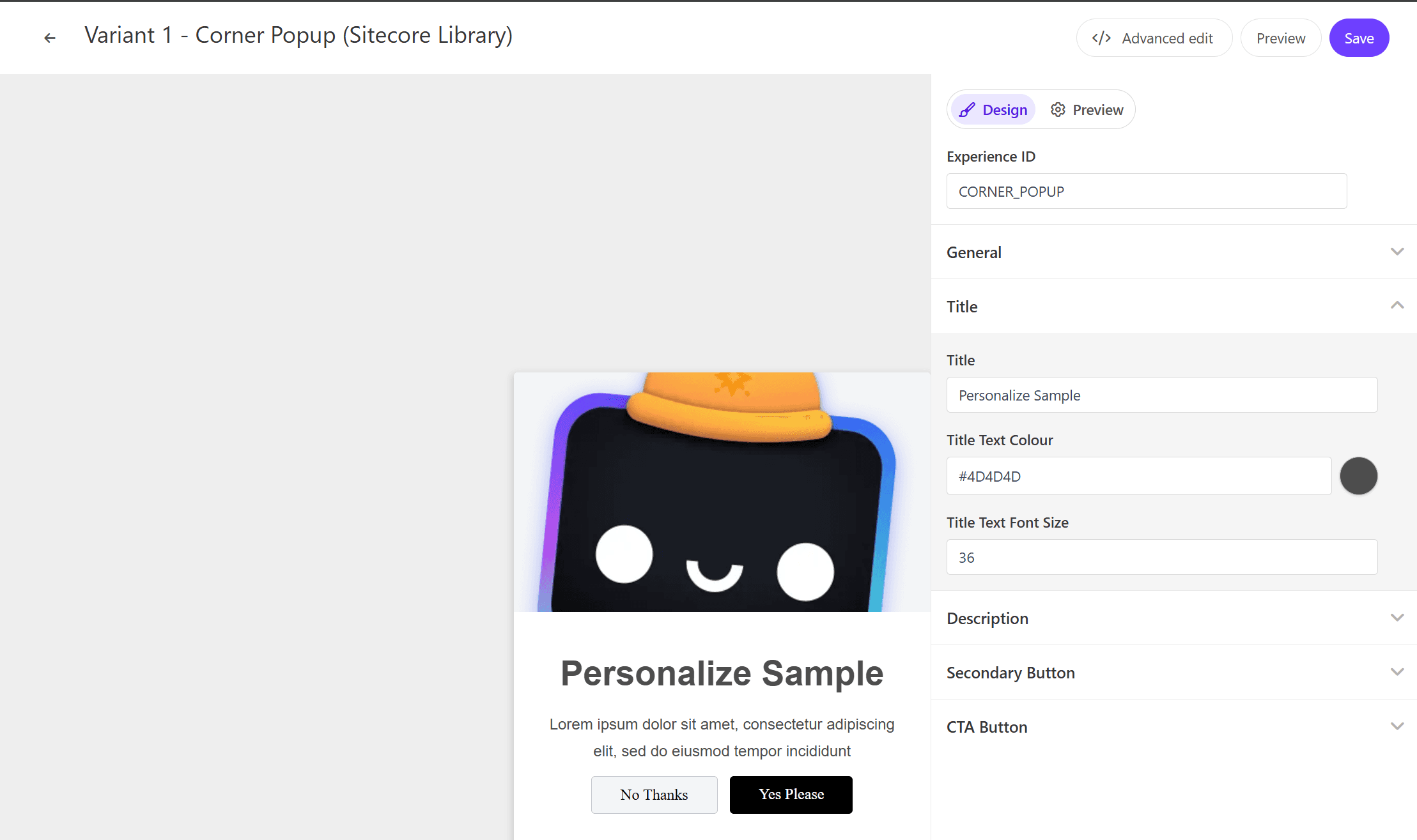This screenshot has width=1417, height=840.
Task: Click the mascot image in popup
Action: point(722,492)
